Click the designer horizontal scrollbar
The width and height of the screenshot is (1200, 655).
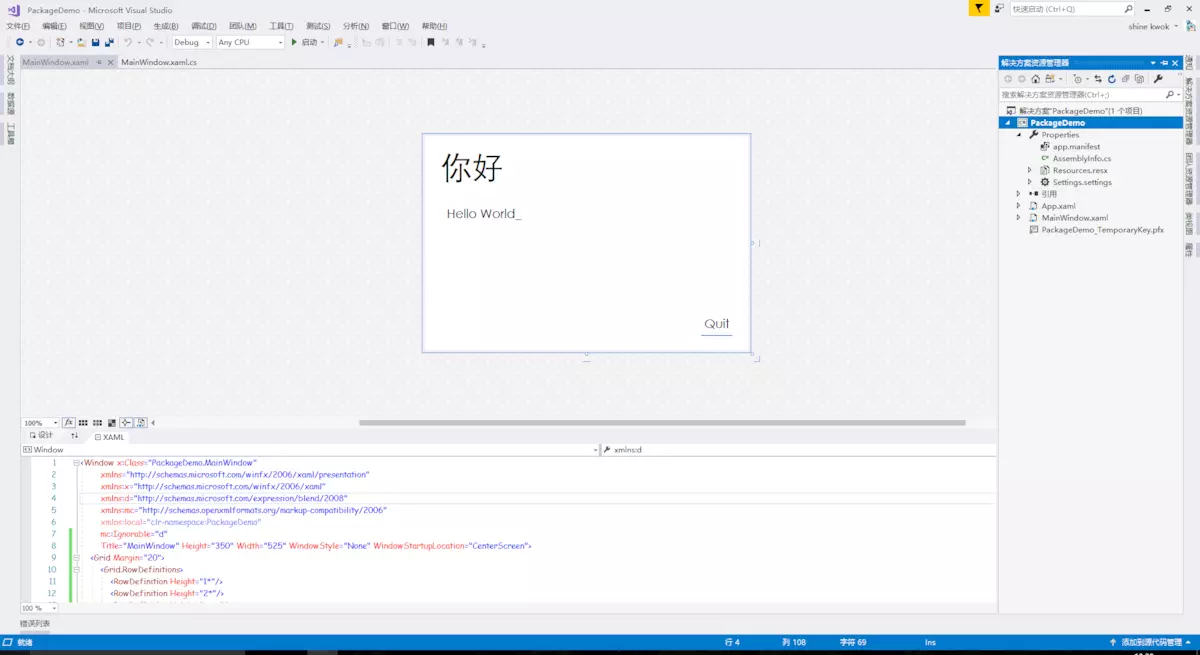click(662, 423)
